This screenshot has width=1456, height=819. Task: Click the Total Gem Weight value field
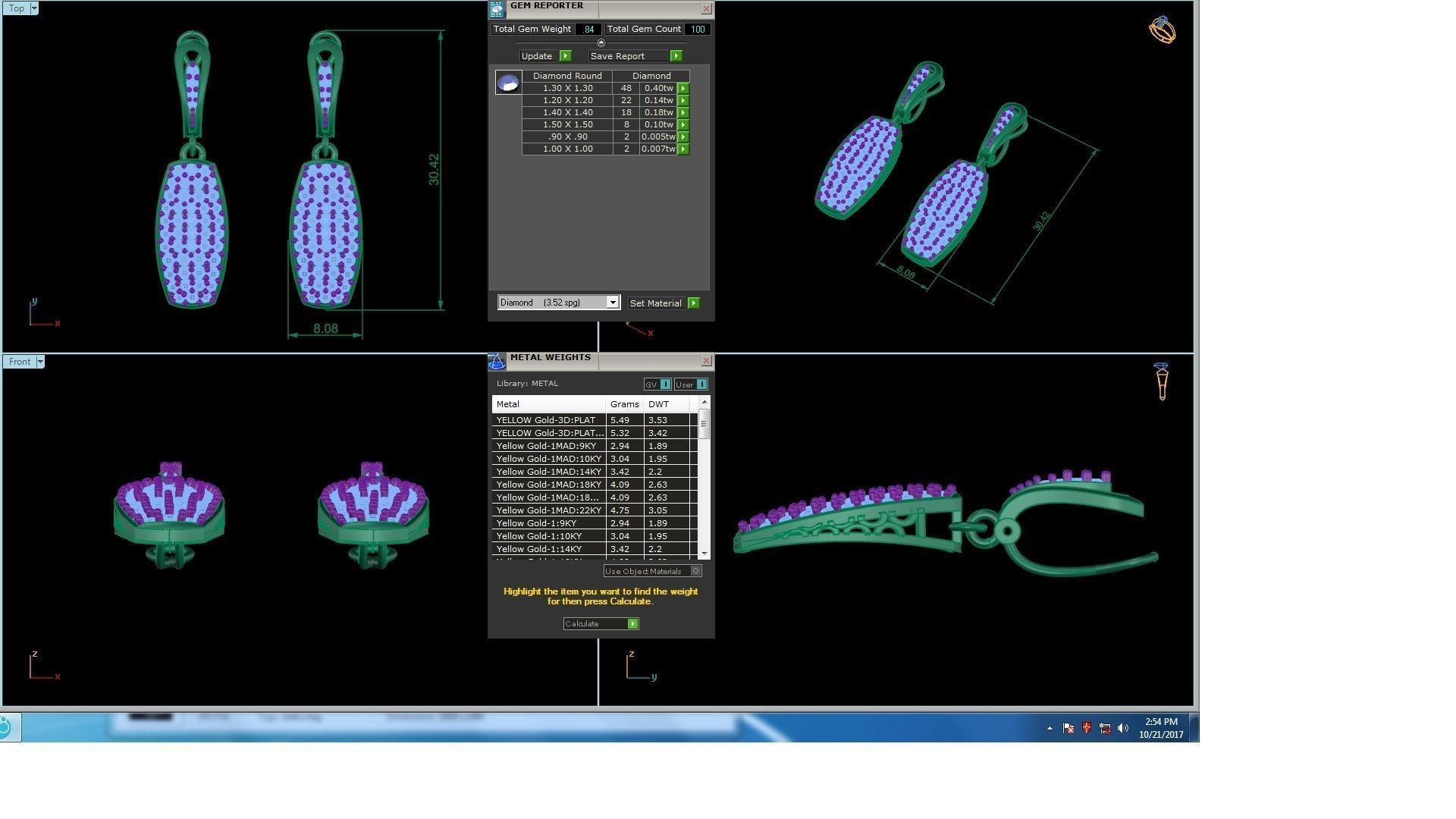coord(588,30)
